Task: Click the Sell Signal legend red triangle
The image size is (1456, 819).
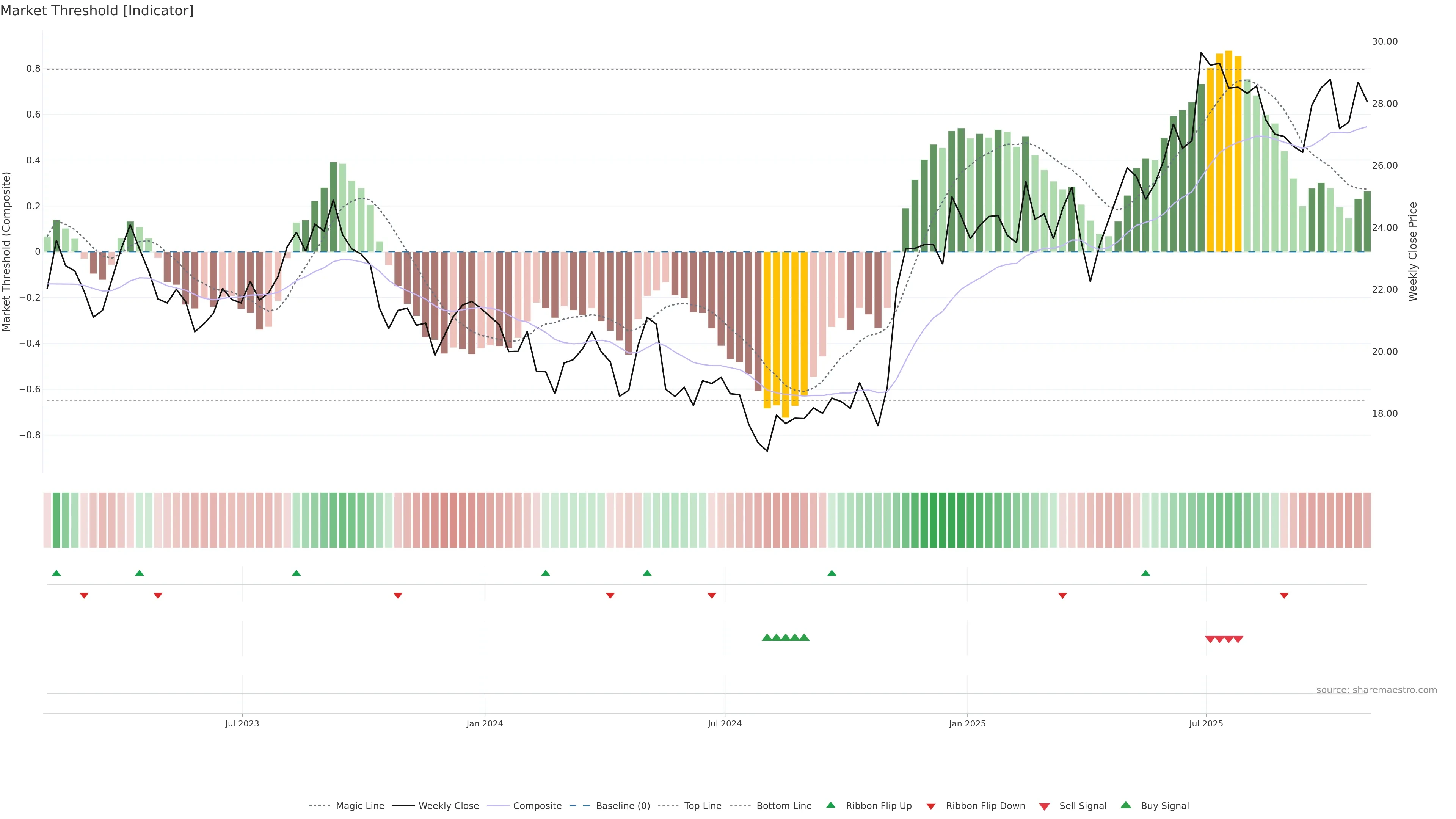Action: tap(1044, 806)
